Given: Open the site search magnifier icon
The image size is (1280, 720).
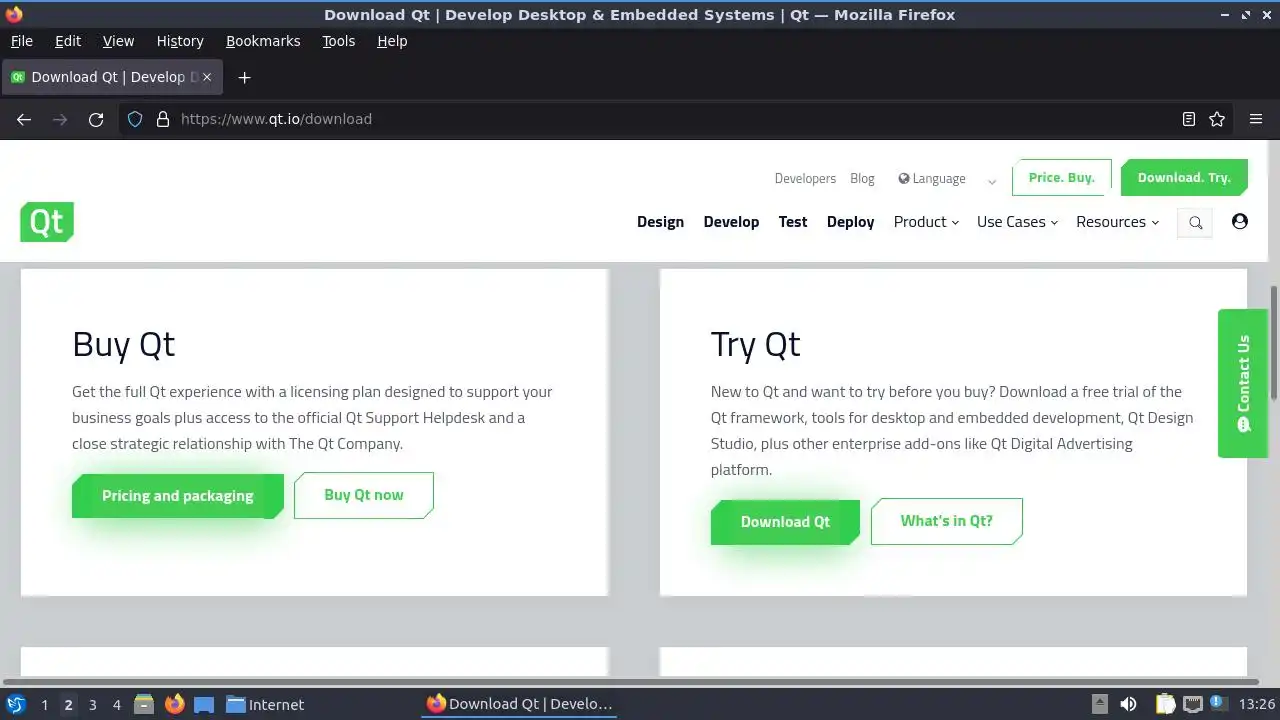Looking at the screenshot, I should click(1195, 223).
